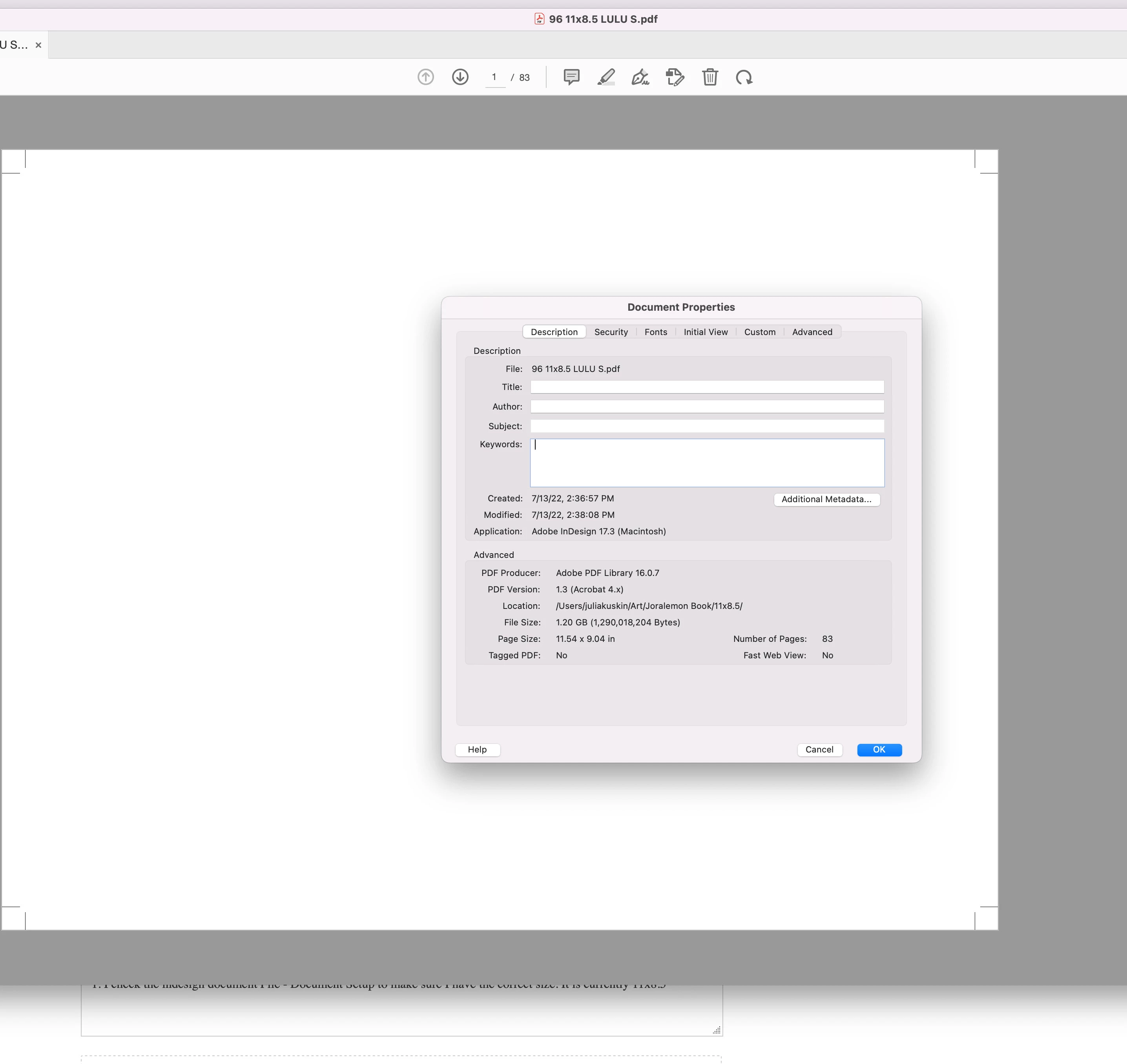
Task: Go to the previous page with up arrow
Action: (x=425, y=77)
